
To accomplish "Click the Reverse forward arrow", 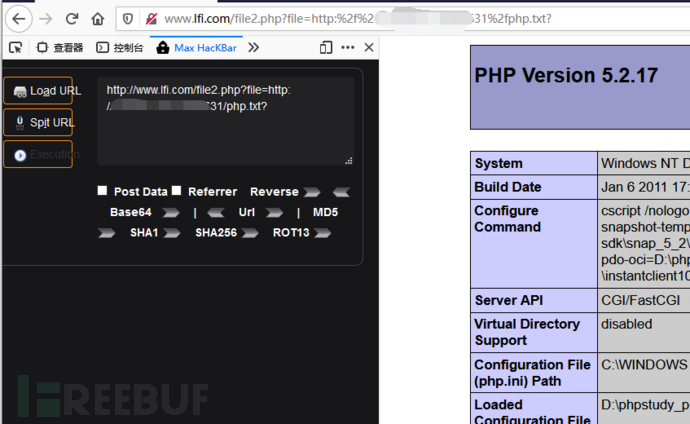I will click(312, 192).
